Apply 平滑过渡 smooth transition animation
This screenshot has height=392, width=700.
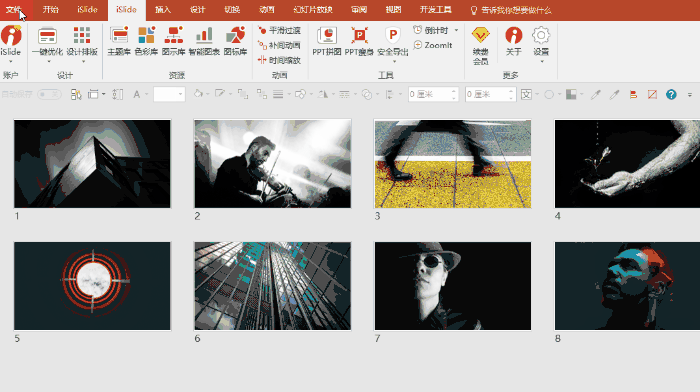[x=279, y=30]
